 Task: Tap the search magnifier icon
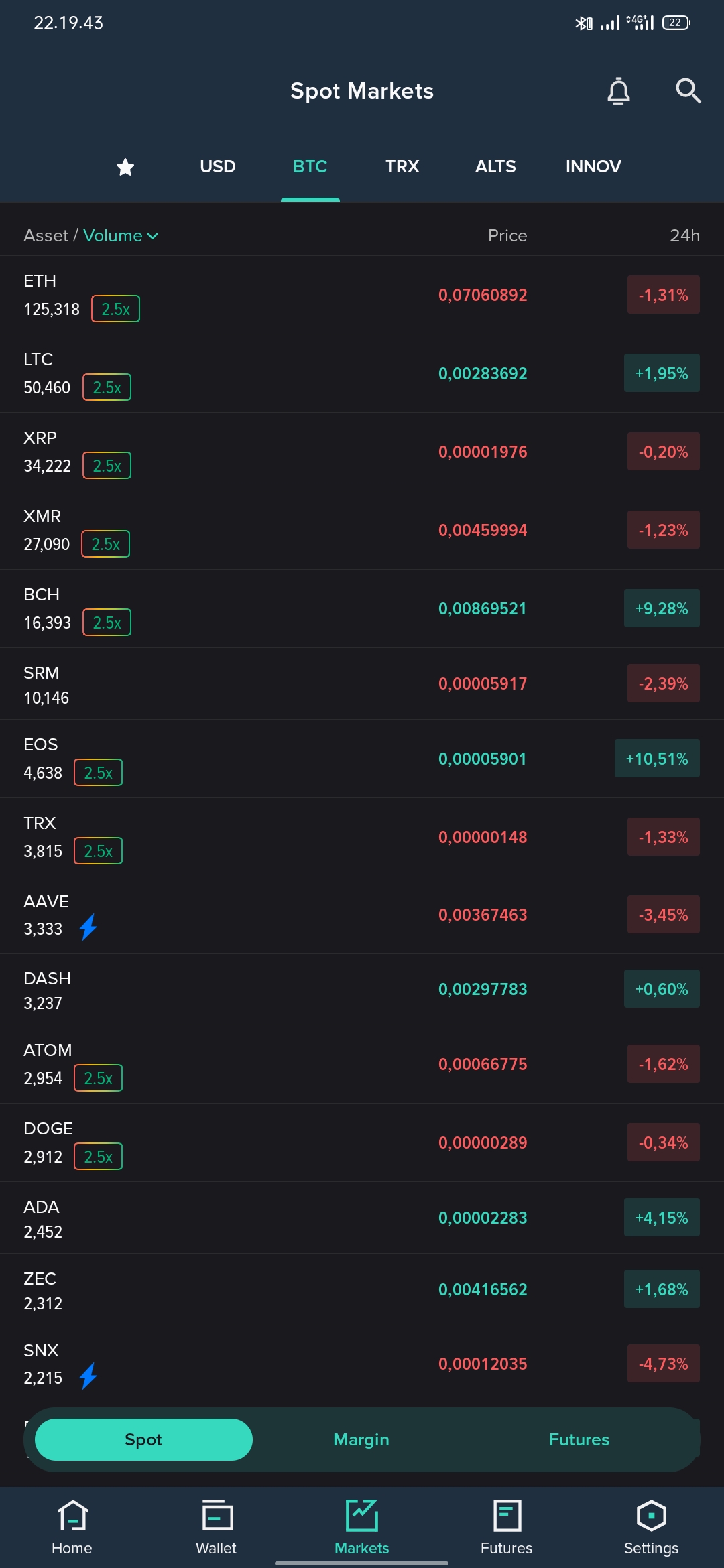(688, 90)
